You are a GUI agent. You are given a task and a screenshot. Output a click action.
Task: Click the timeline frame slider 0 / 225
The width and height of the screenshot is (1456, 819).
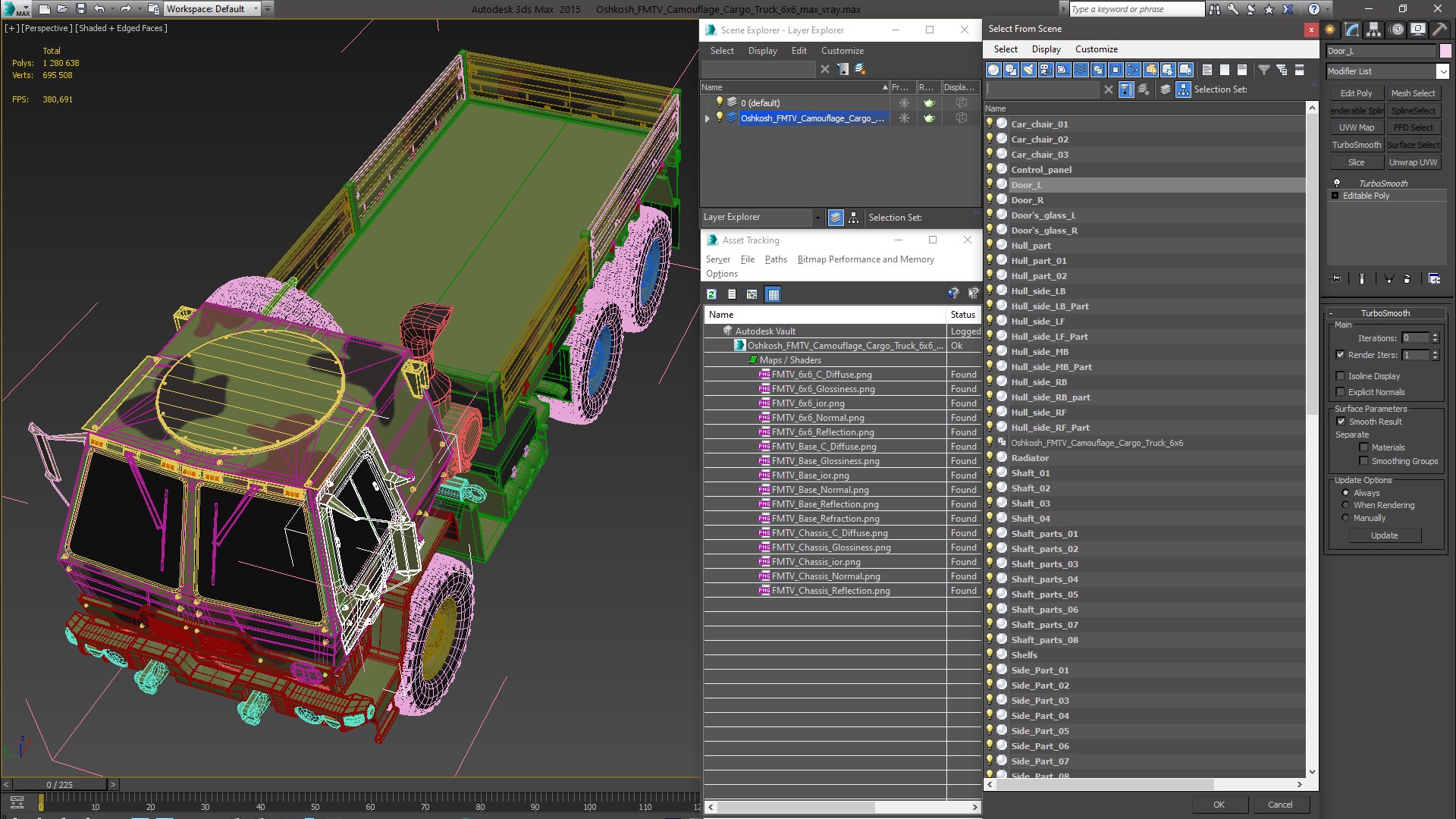point(60,785)
